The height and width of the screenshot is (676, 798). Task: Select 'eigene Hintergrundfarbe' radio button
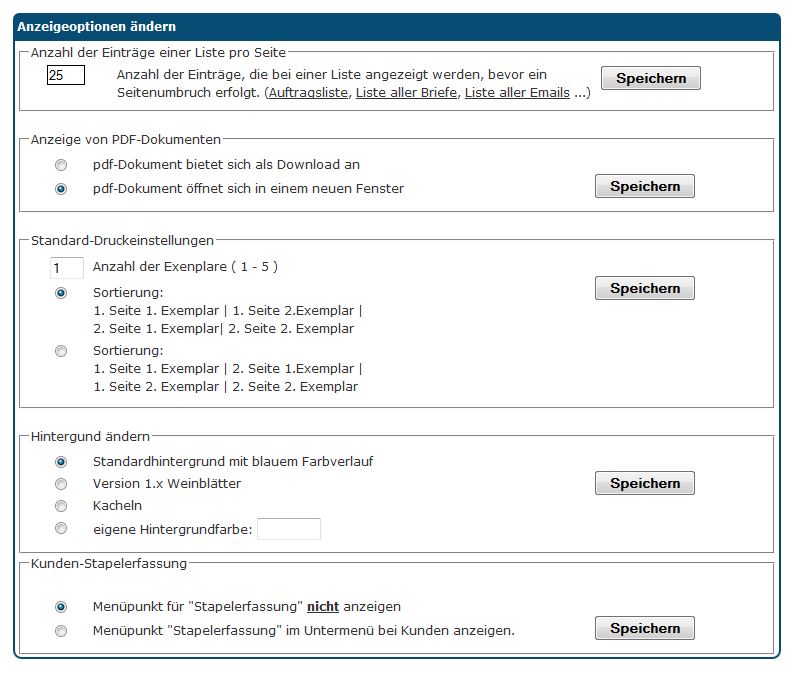tap(61, 528)
